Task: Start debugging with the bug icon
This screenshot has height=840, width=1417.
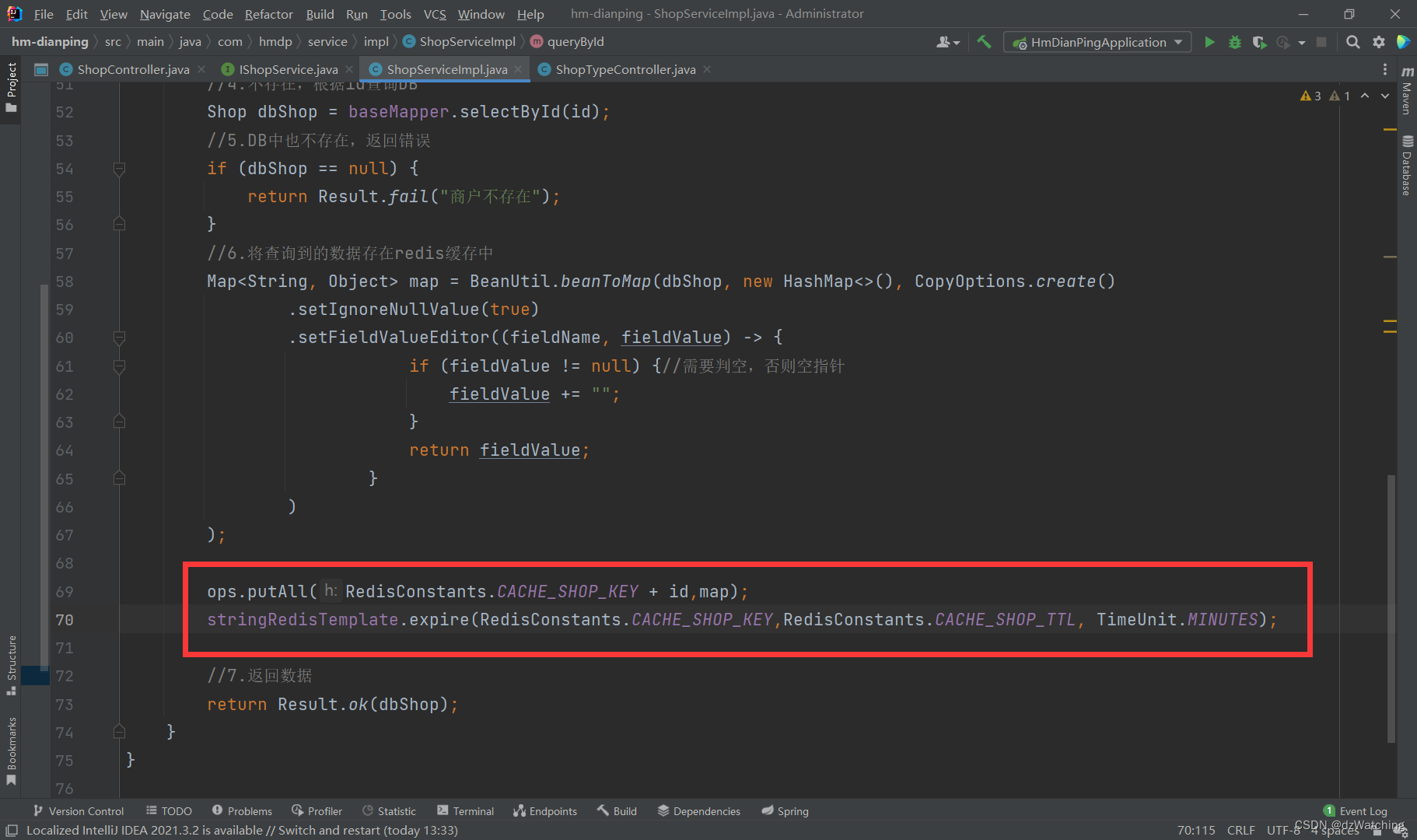Action: click(x=1234, y=42)
